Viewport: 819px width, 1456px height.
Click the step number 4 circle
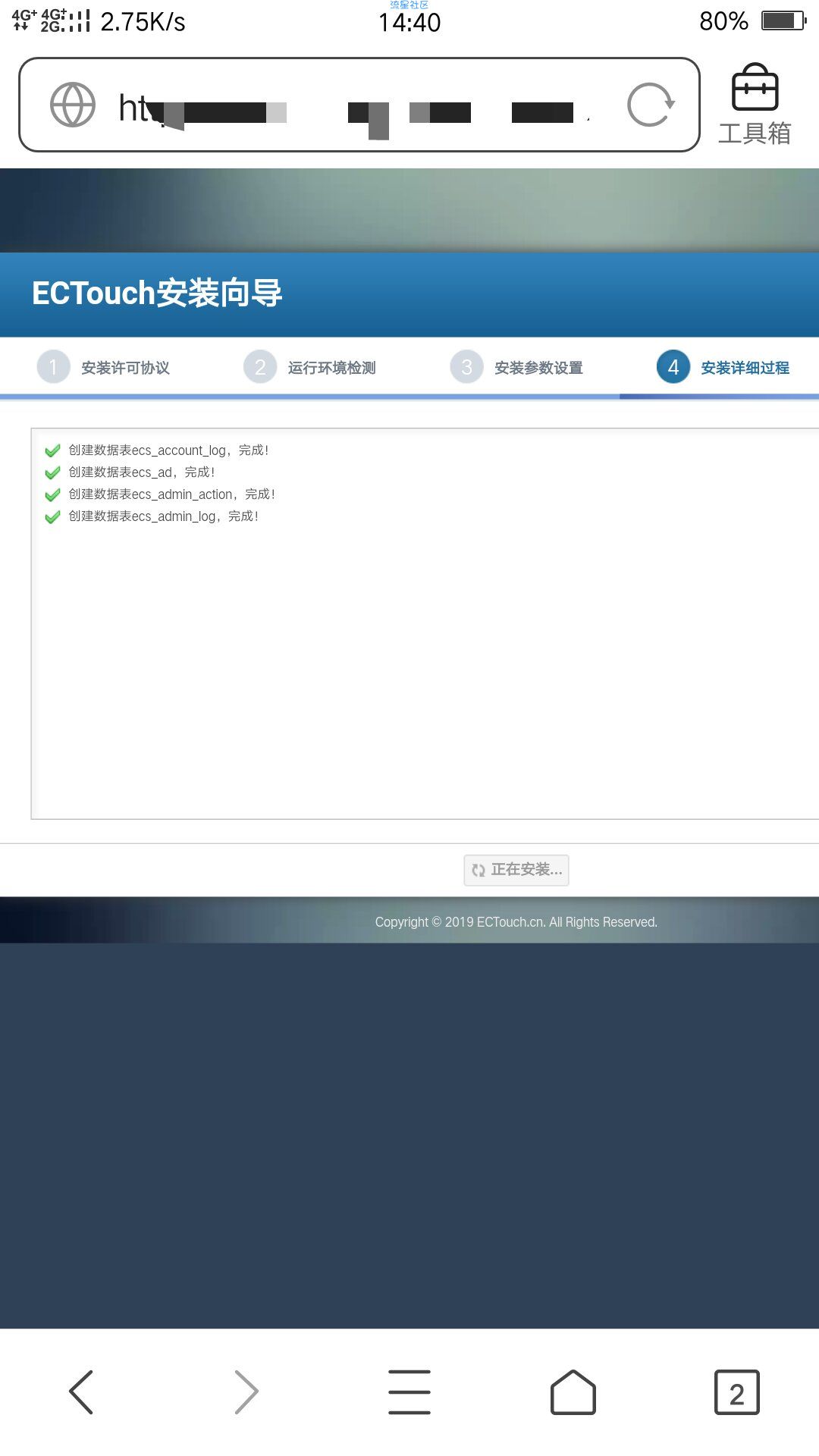pos(673,367)
